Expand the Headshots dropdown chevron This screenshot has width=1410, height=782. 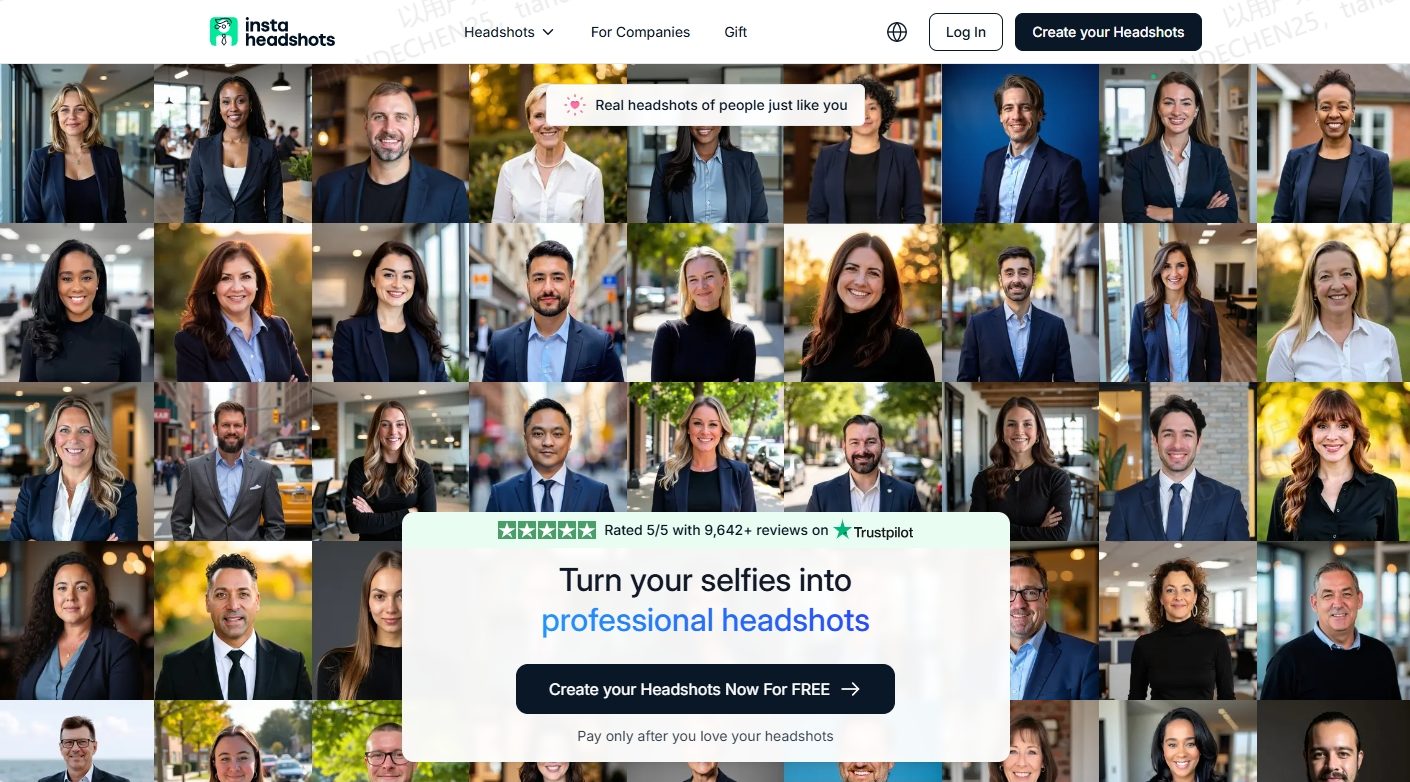pos(548,32)
